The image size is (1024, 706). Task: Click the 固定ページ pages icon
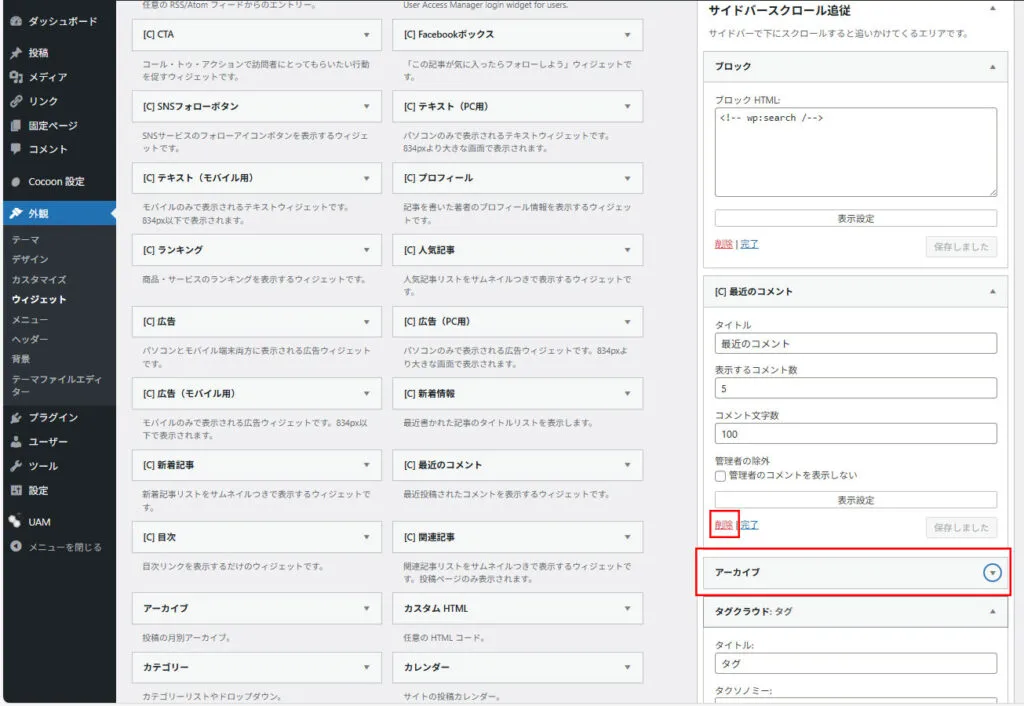coord(16,126)
